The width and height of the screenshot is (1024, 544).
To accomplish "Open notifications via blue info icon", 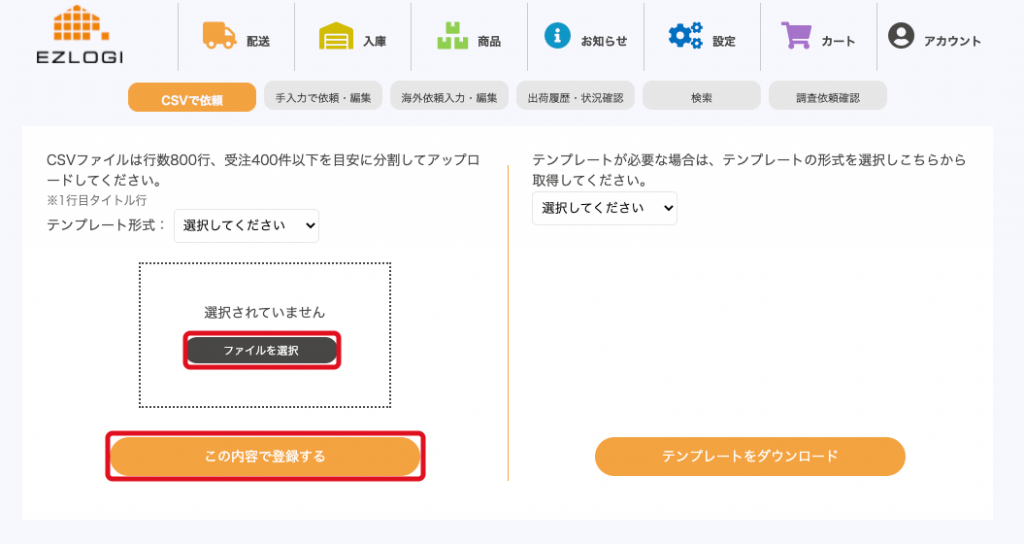I will point(557,35).
